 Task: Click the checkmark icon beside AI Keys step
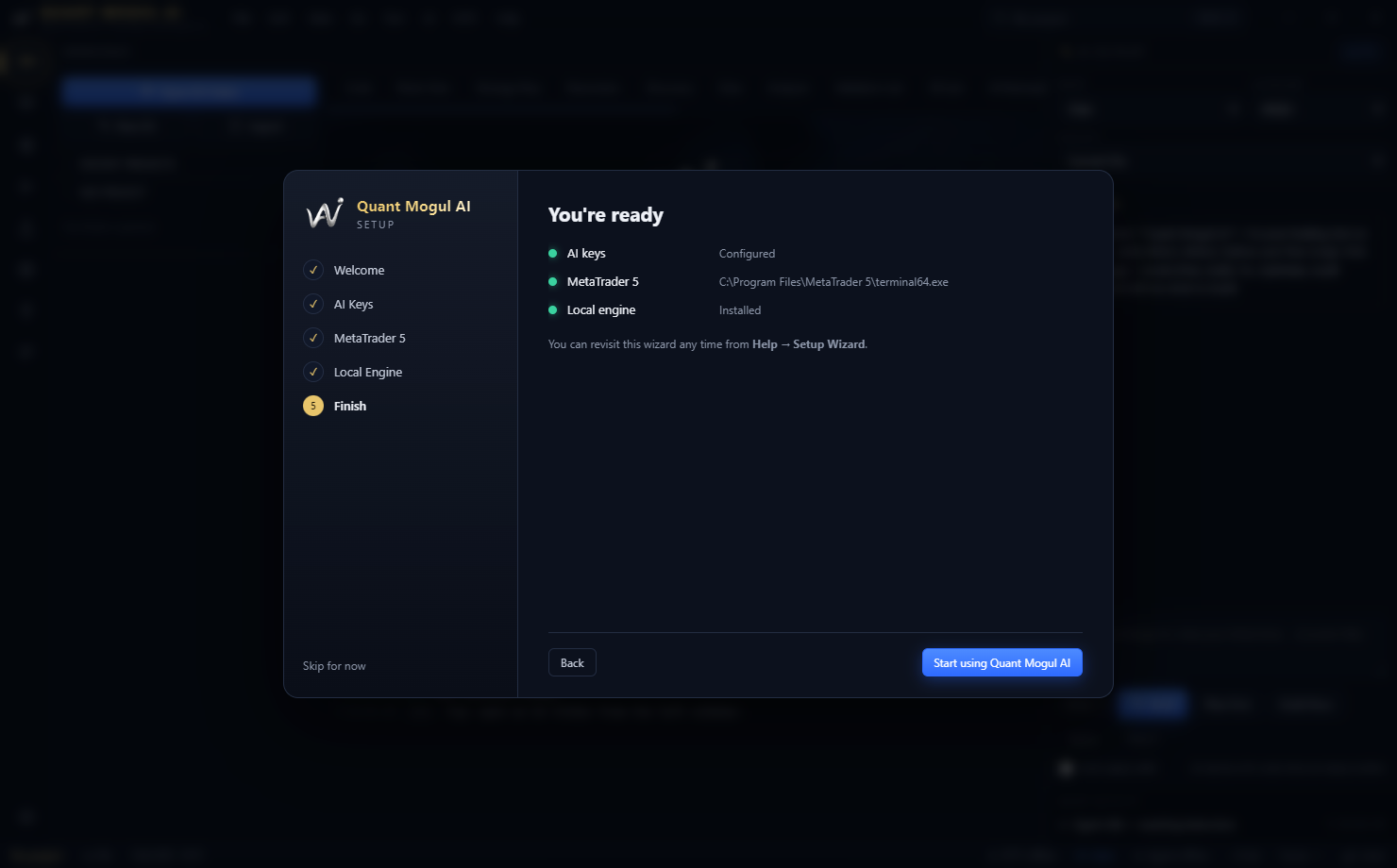pos(313,304)
